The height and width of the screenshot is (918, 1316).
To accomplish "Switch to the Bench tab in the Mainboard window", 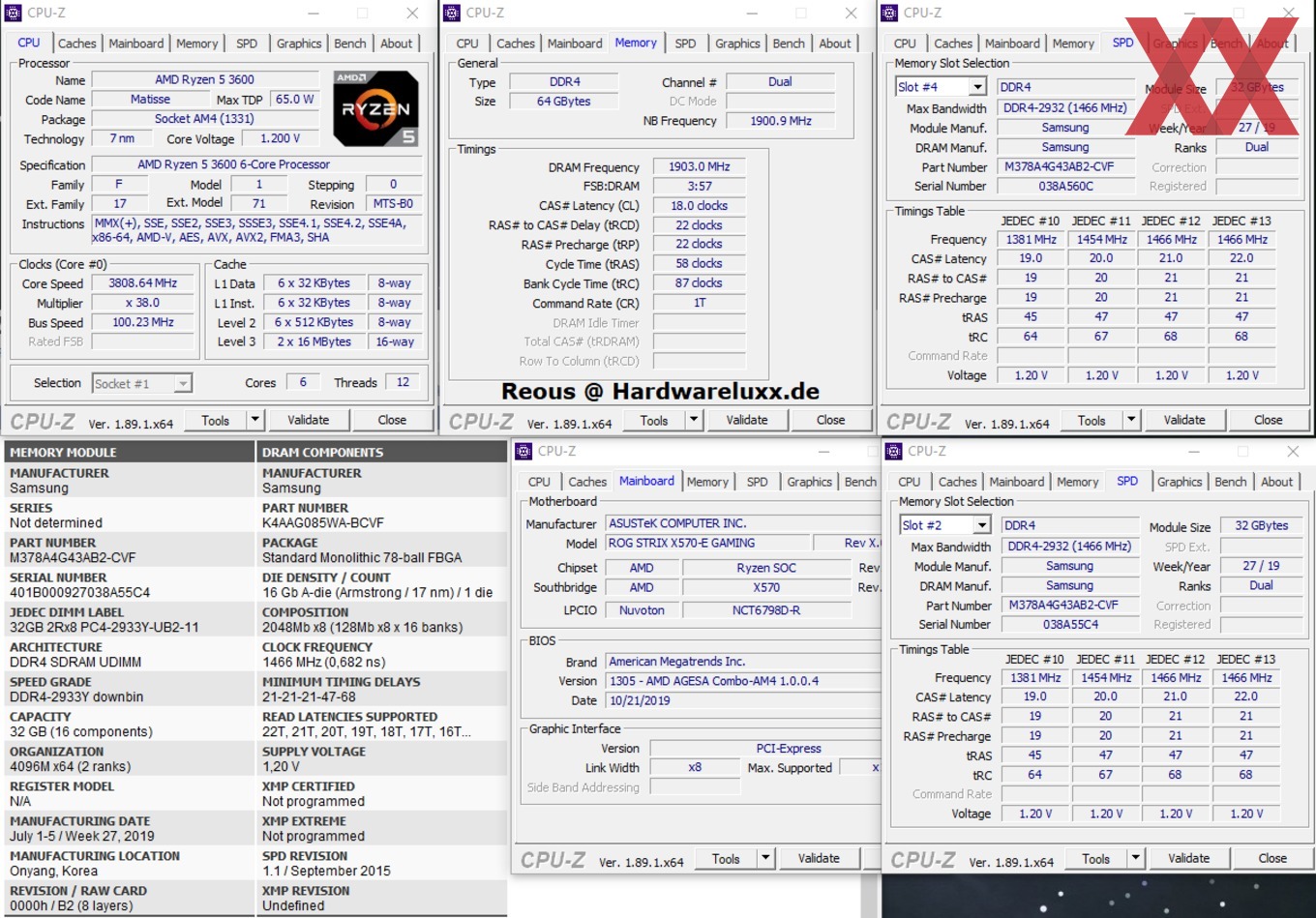I will [x=859, y=481].
